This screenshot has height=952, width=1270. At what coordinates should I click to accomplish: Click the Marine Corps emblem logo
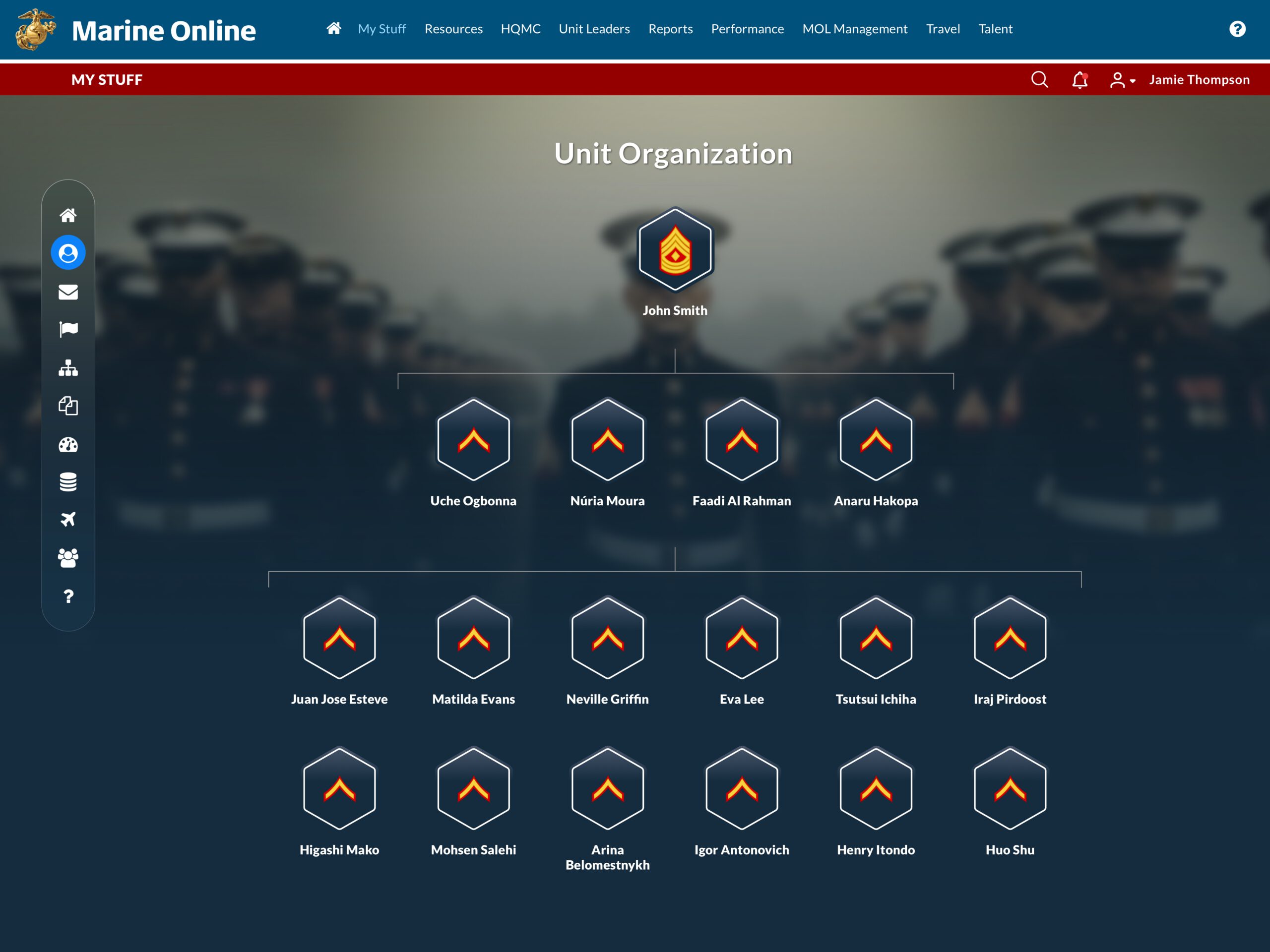pos(36,29)
